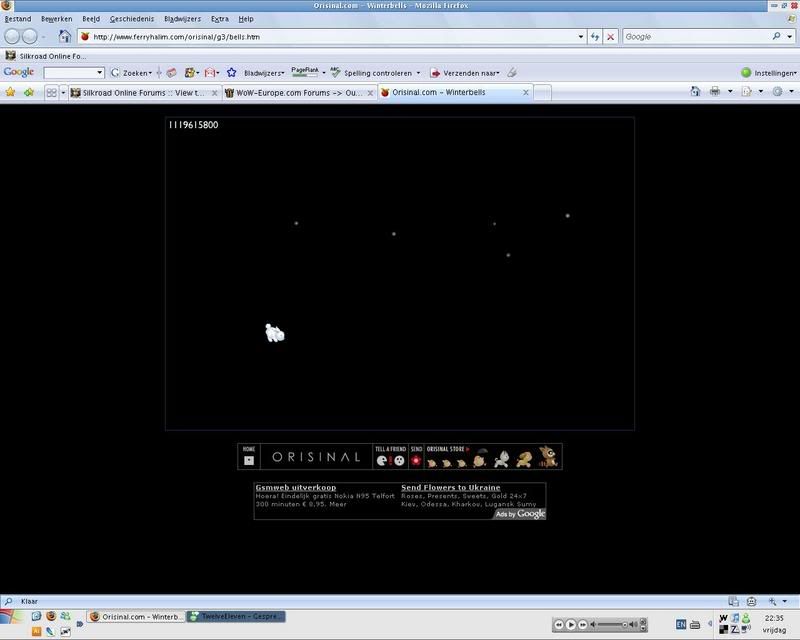Viewport: 800px width, 640px height.
Task: Click the Orisinal.com Winterbells taskbar button
Action: coord(136,617)
